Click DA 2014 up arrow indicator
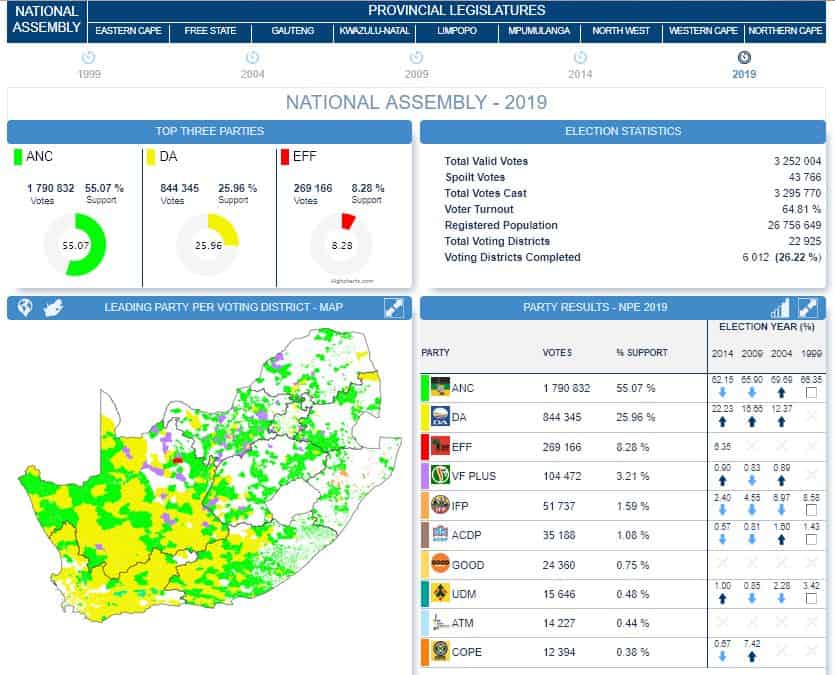 (723, 422)
